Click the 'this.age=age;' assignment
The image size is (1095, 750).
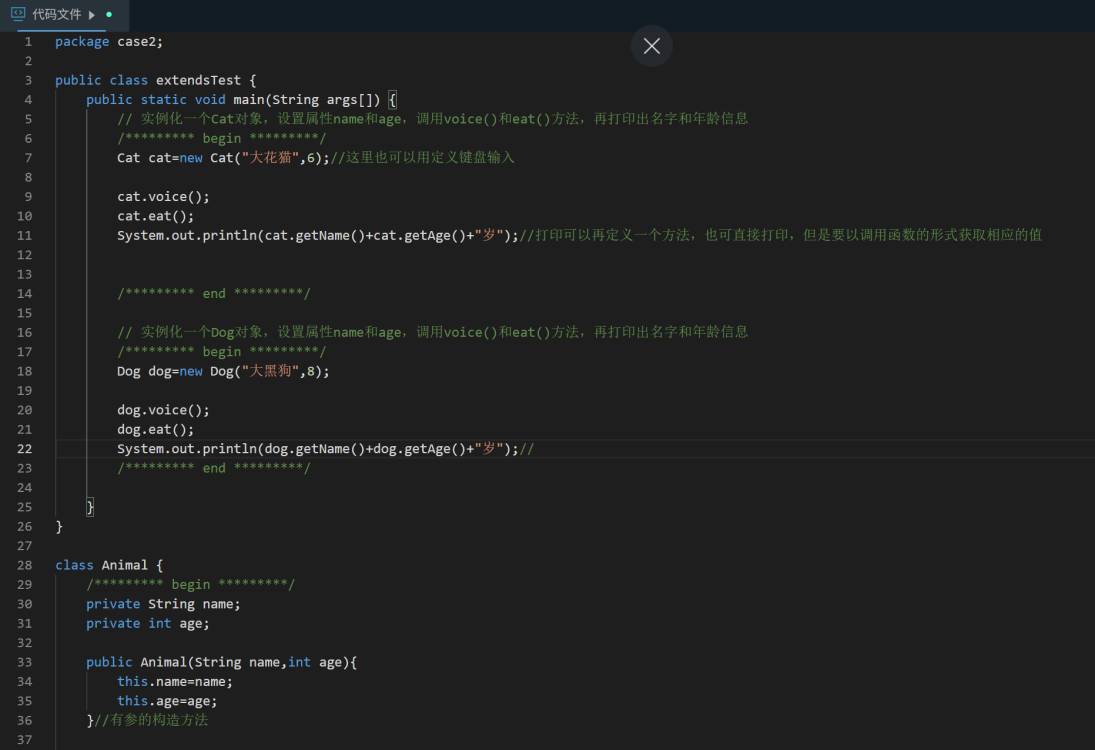[167, 701]
